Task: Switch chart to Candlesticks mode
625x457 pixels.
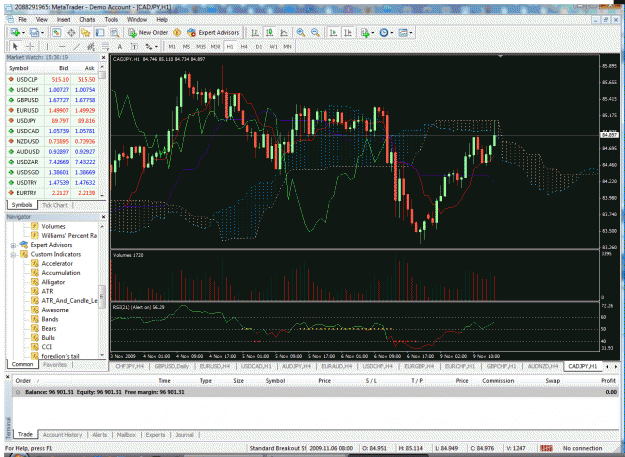Action: pyautogui.click(x=269, y=33)
